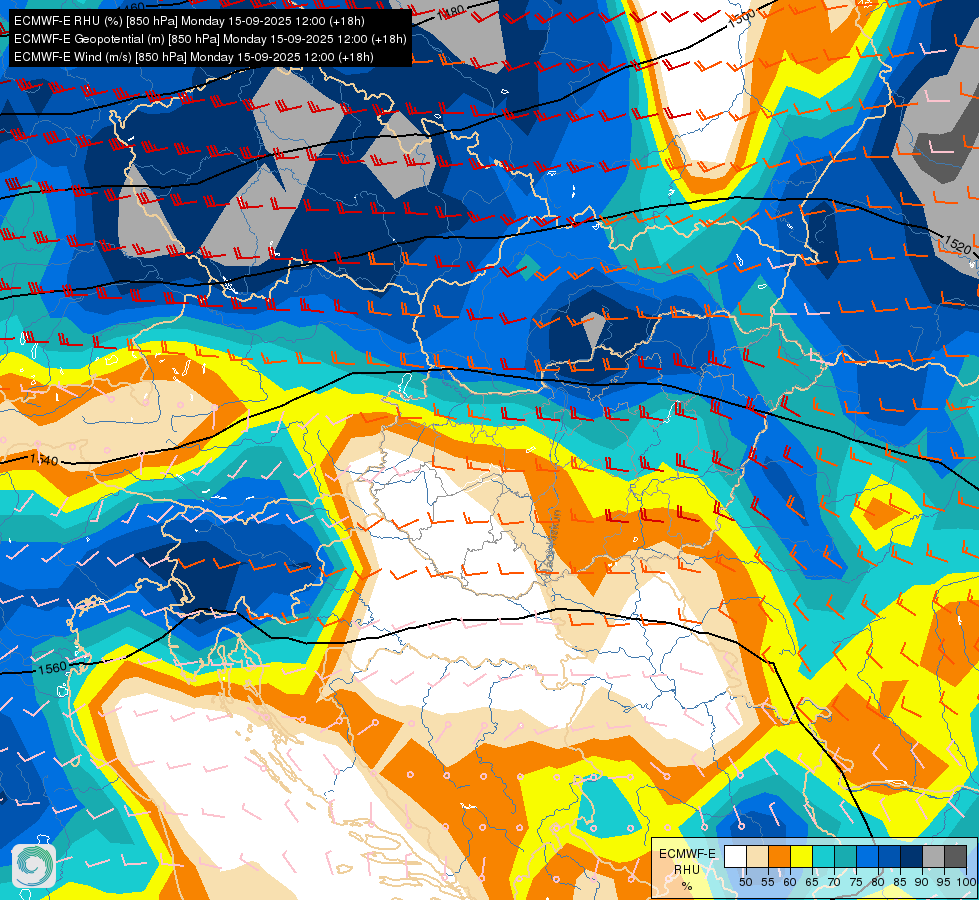The width and height of the screenshot is (979, 900).
Task: Click the ECMWF-E RHU % legend label
Action: [x=687, y=869]
